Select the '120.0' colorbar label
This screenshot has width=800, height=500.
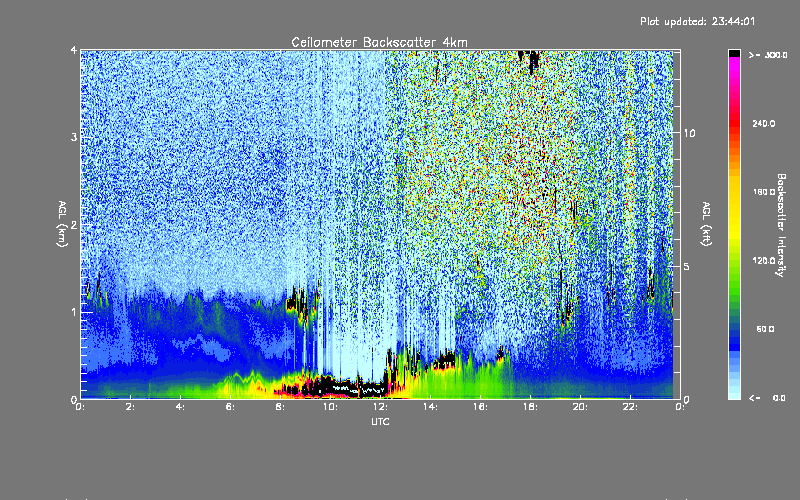pos(764,260)
